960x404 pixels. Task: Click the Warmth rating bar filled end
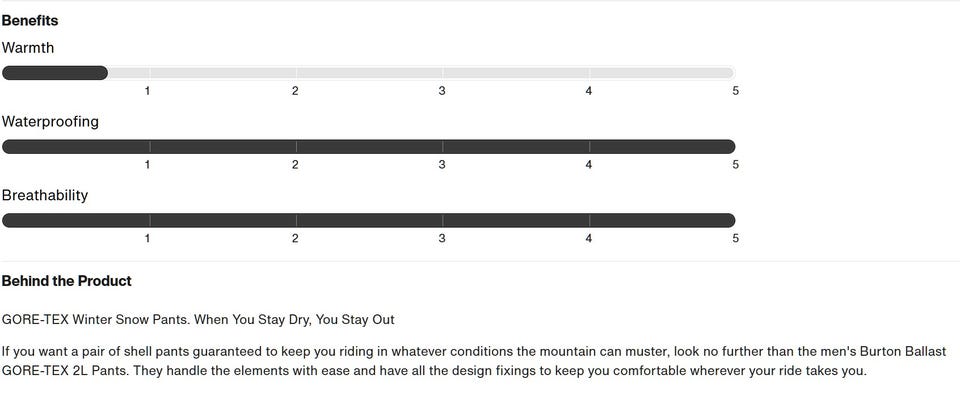click(x=100, y=73)
